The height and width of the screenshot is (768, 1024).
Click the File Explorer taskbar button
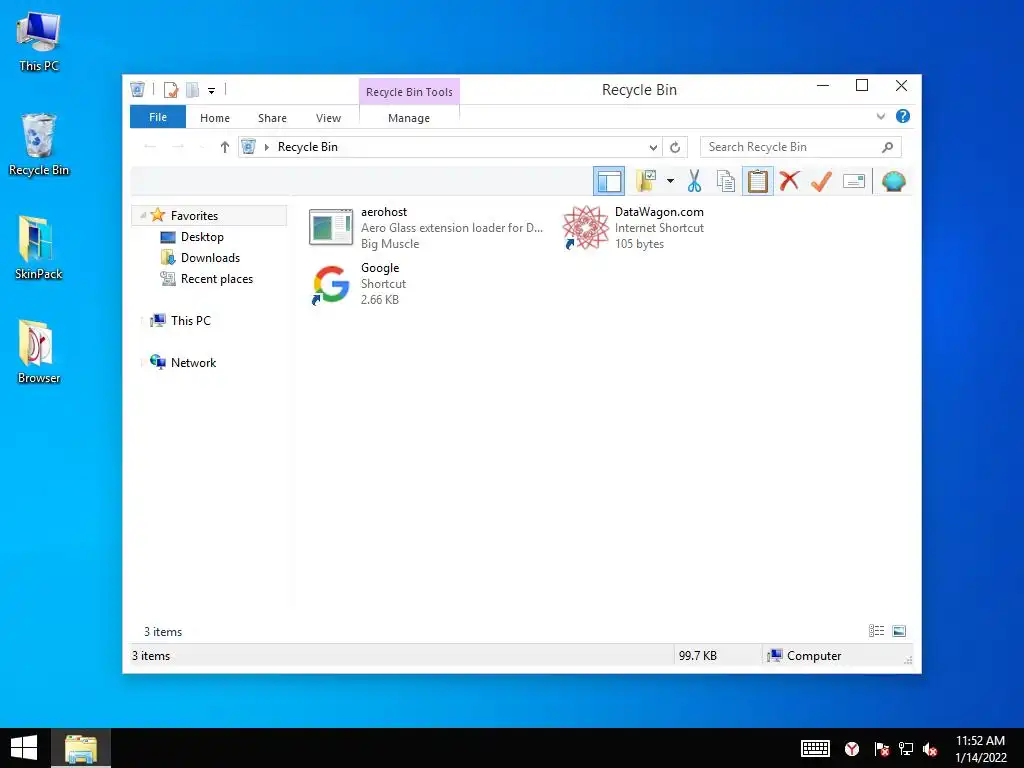click(81, 748)
